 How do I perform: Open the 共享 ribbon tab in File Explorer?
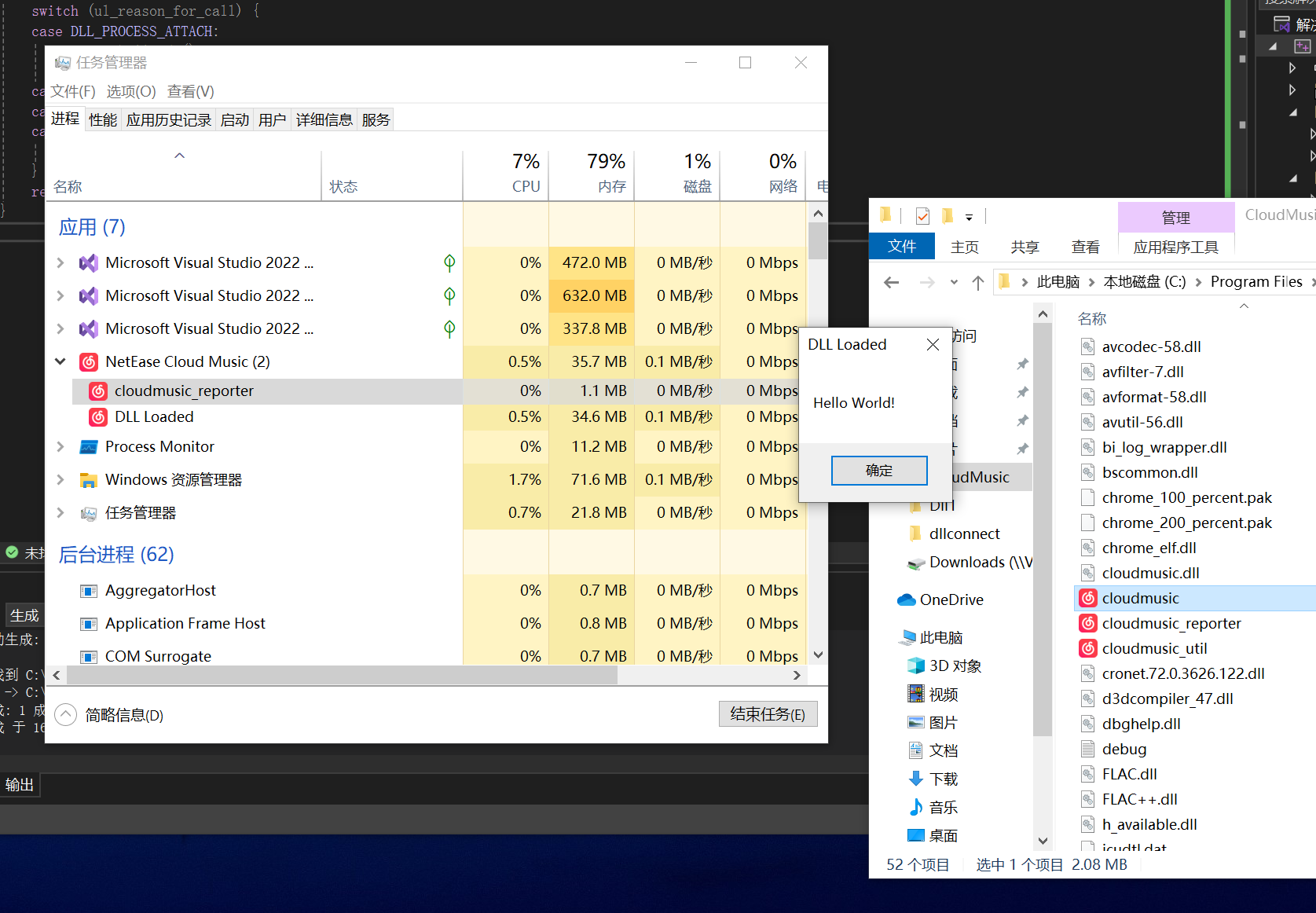1025,247
